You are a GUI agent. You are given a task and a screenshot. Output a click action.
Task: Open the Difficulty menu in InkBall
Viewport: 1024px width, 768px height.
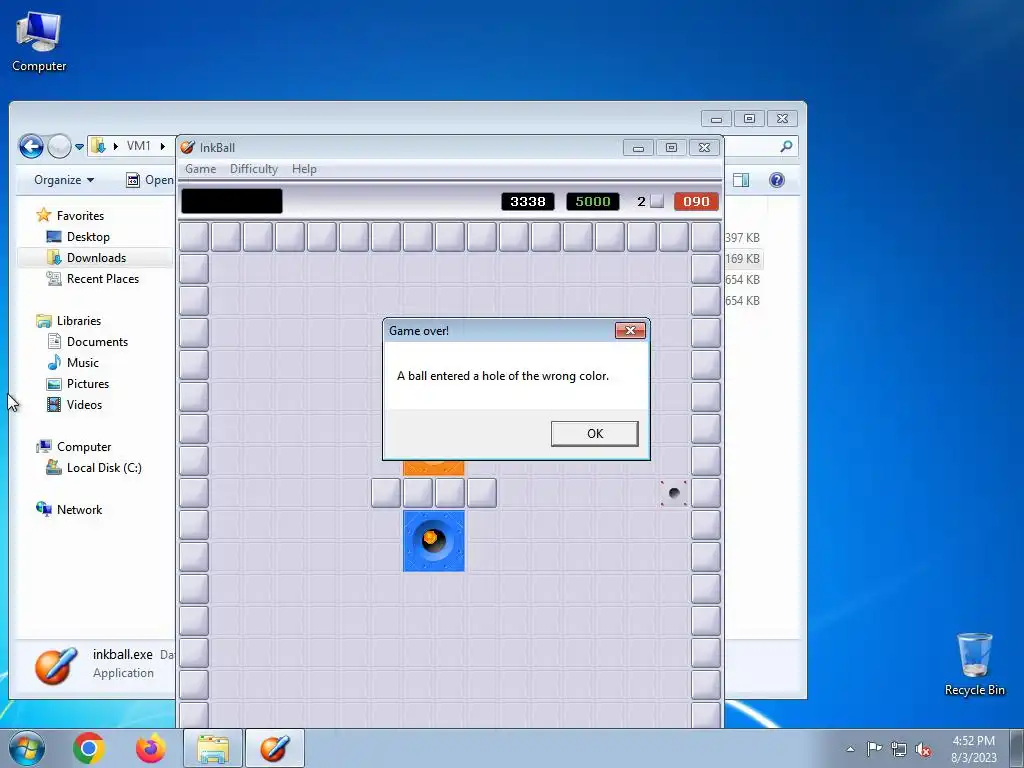(x=253, y=169)
